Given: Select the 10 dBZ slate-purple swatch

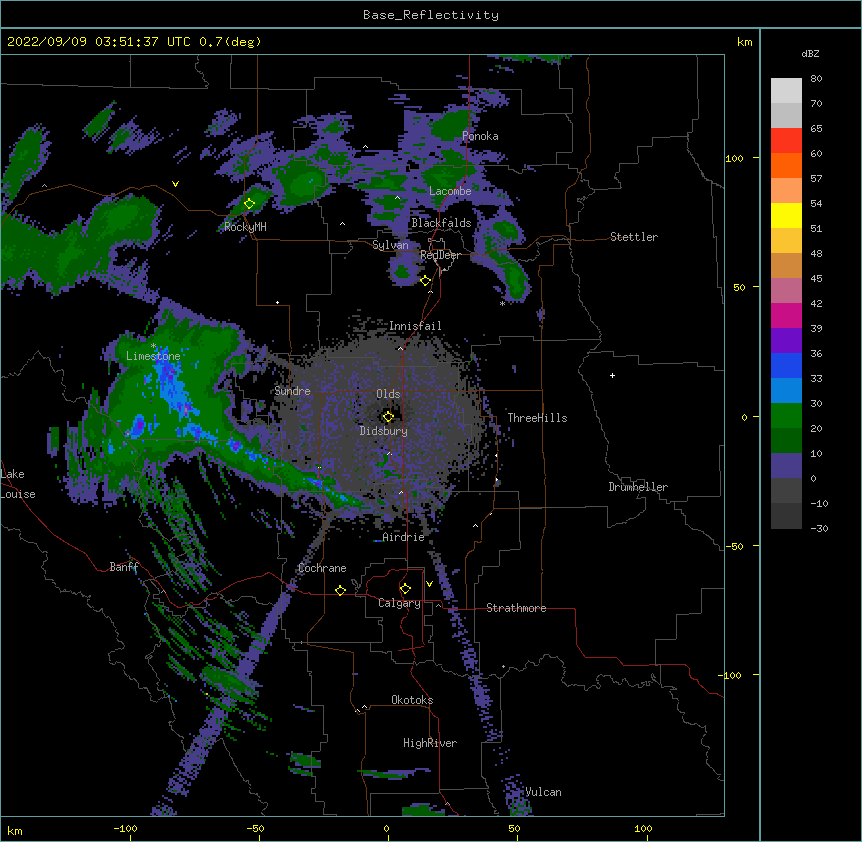Looking at the screenshot, I should 786,466.
